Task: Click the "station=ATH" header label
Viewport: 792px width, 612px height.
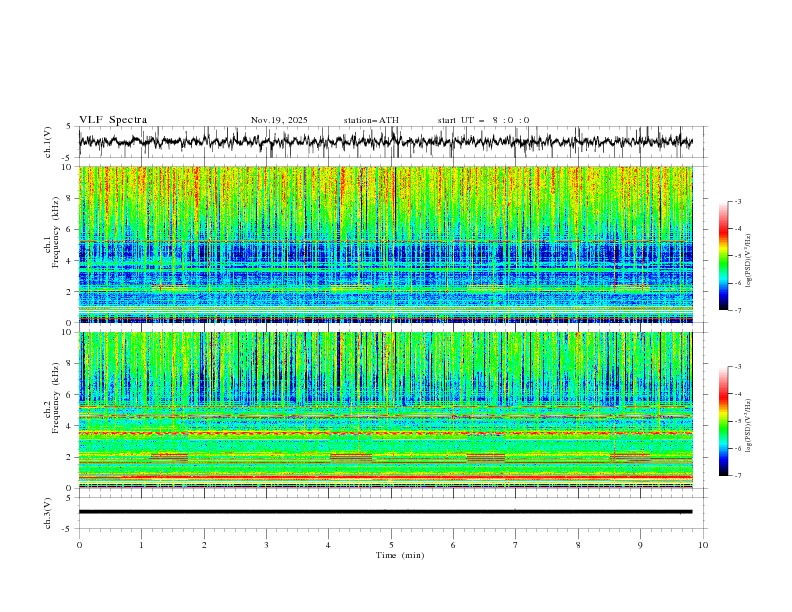Action: point(371,120)
